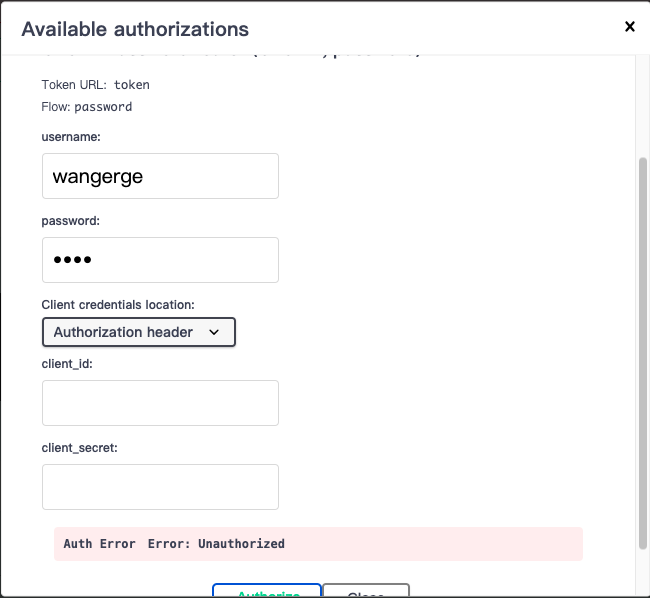Click the 'client_secret:' label
650x598 pixels.
point(80,448)
